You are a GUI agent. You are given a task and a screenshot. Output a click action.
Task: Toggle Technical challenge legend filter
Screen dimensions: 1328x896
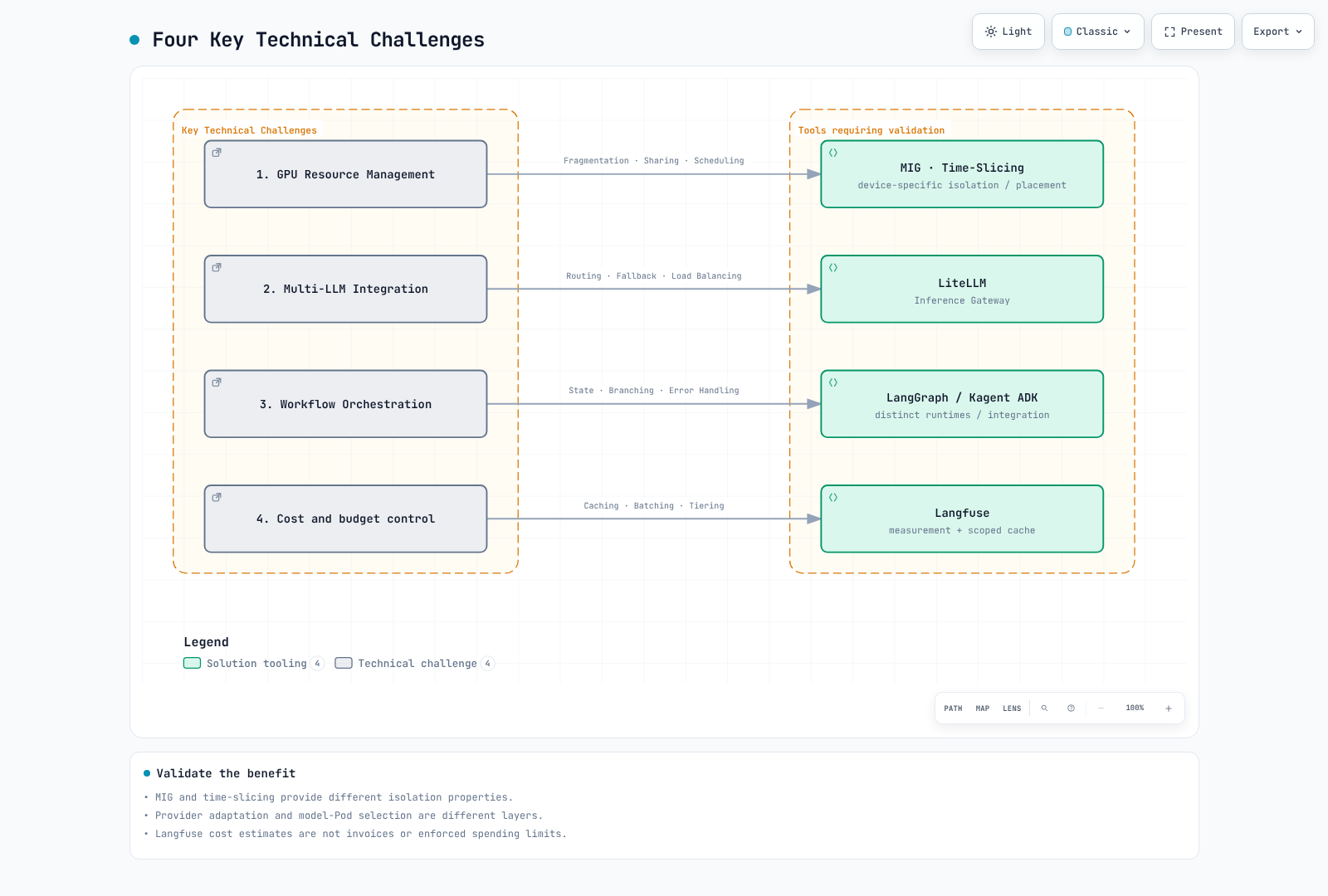pyautogui.click(x=415, y=663)
